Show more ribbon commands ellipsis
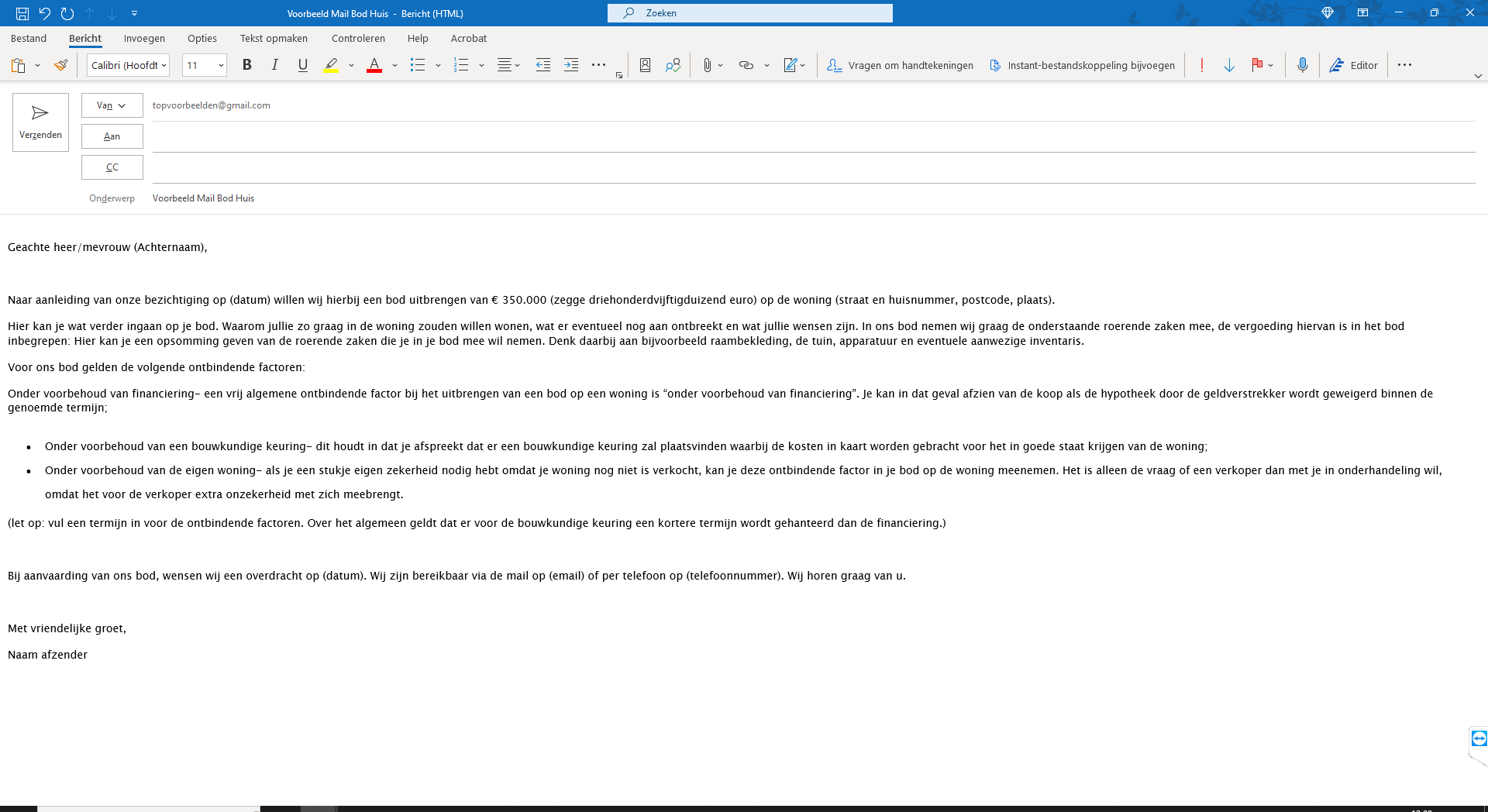Image resolution: width=1488 pixels, height=812 pixels. [1404, 66]
